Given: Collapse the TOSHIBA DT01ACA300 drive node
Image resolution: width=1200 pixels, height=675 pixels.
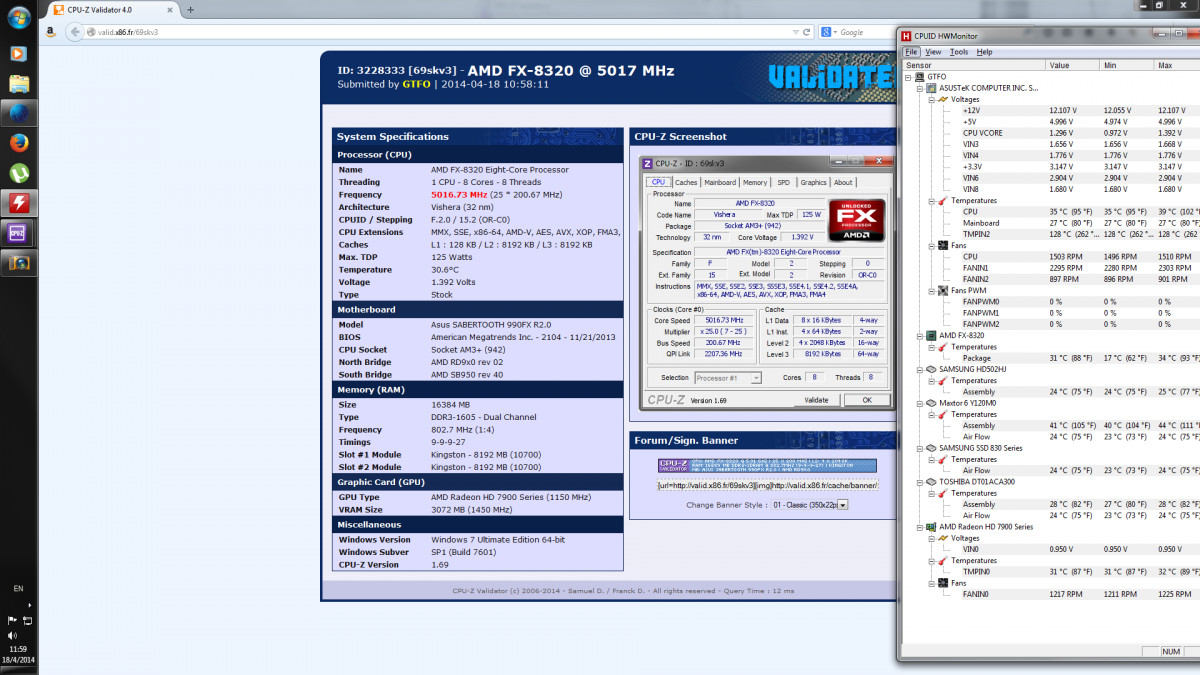Looking at the screenshot, I should point(920,481).
